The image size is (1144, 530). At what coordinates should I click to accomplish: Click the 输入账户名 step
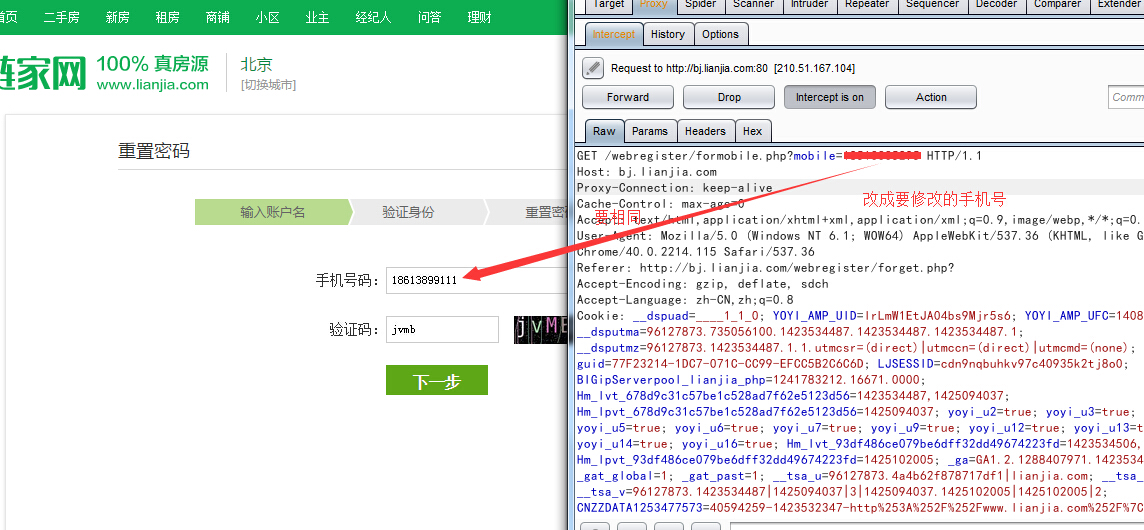(272, 212)
